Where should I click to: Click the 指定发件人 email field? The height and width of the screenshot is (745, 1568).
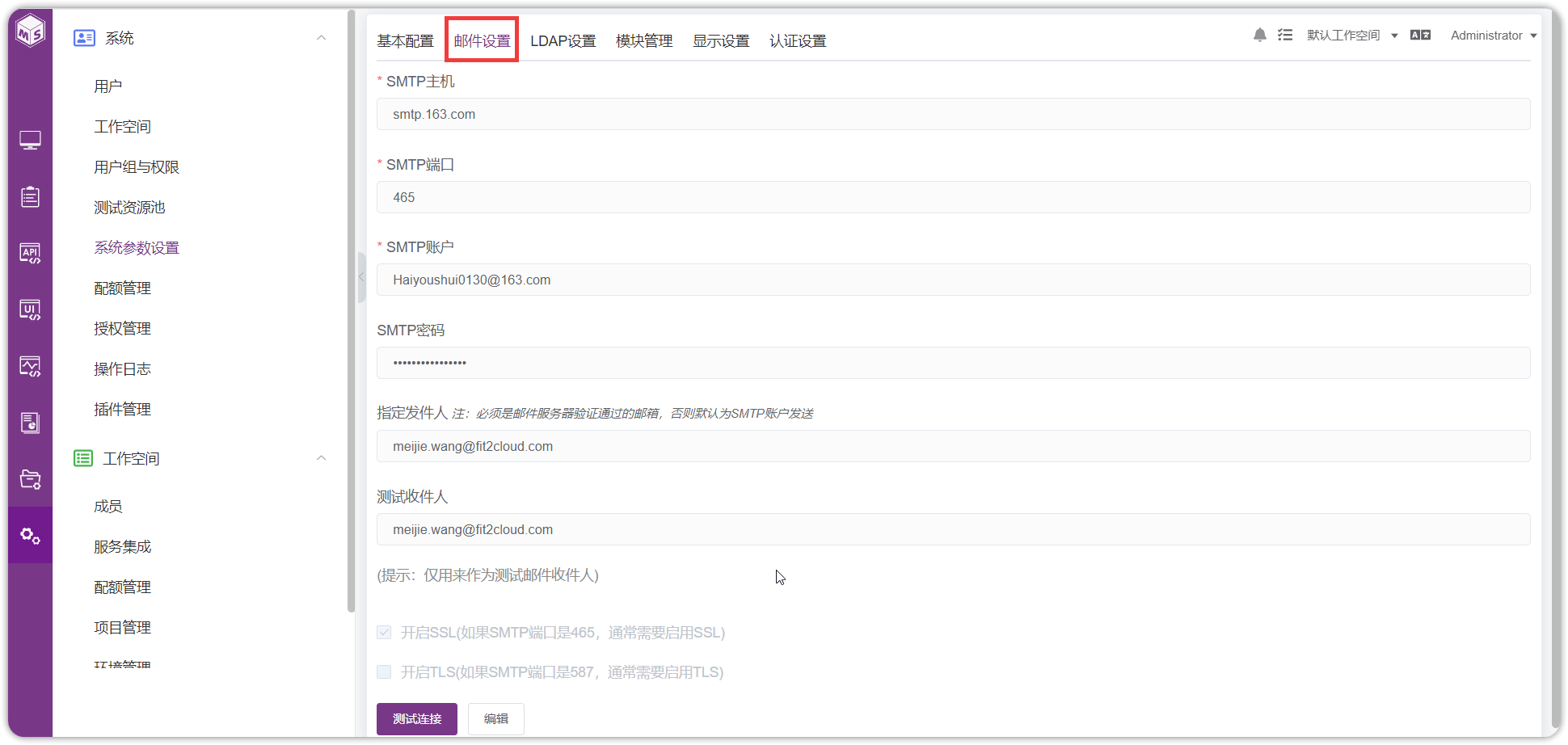pyautogui.click(x=953, y=446)
